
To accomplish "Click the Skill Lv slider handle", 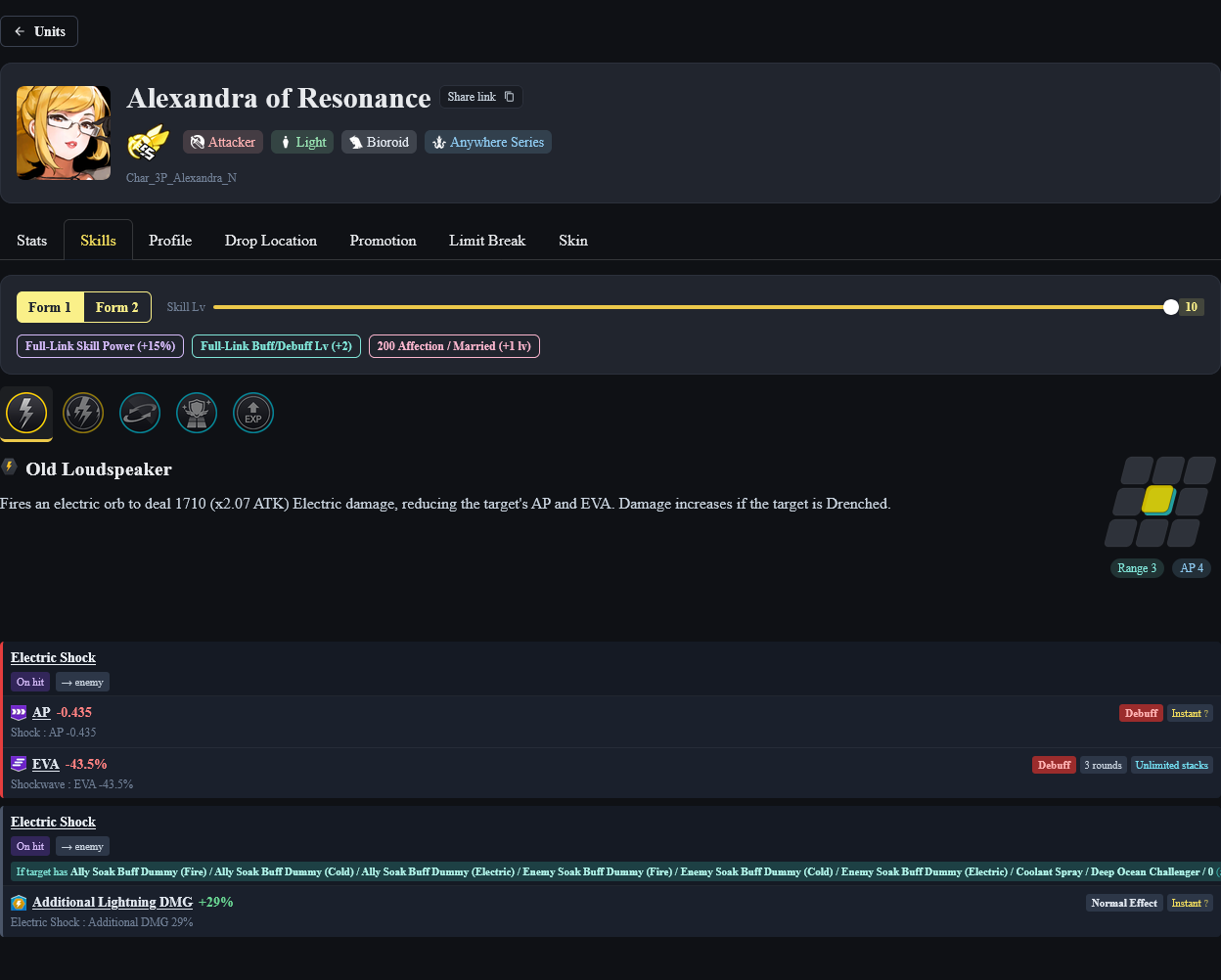I will pyautogui.click(x=1171, y=307).
